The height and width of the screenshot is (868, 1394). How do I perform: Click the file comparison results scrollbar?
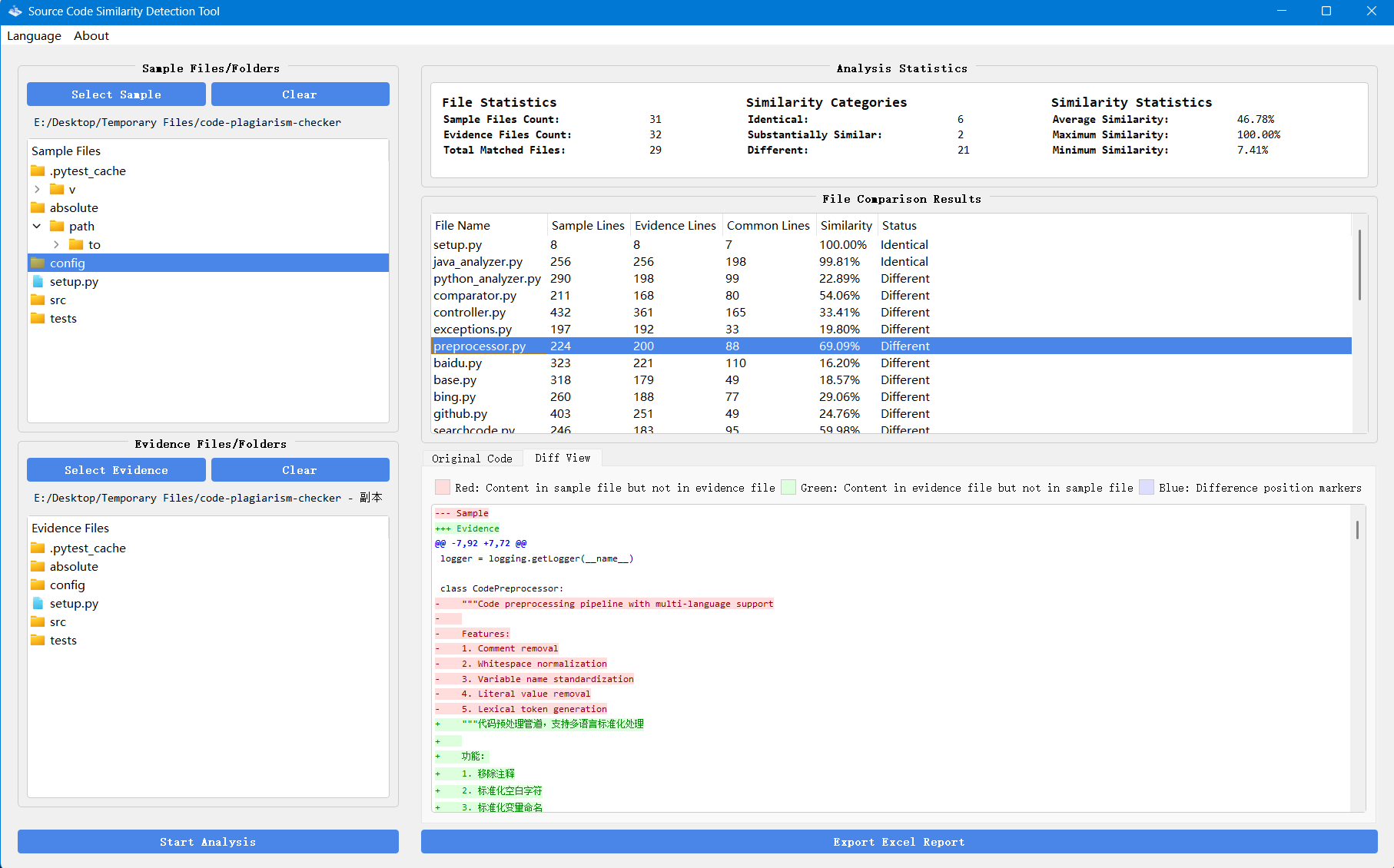point(1359,265)
